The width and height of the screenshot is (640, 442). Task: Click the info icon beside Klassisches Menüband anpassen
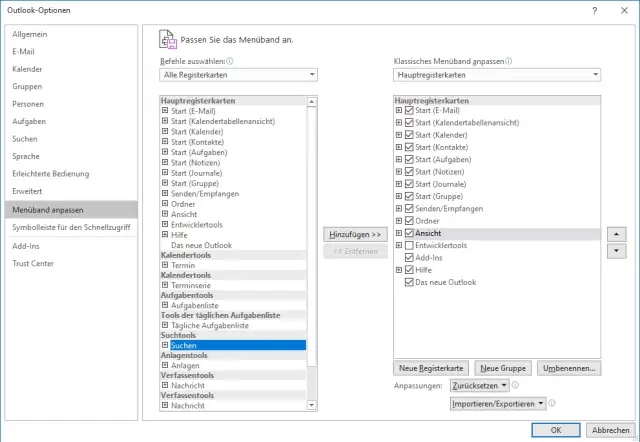pos(509,61)
